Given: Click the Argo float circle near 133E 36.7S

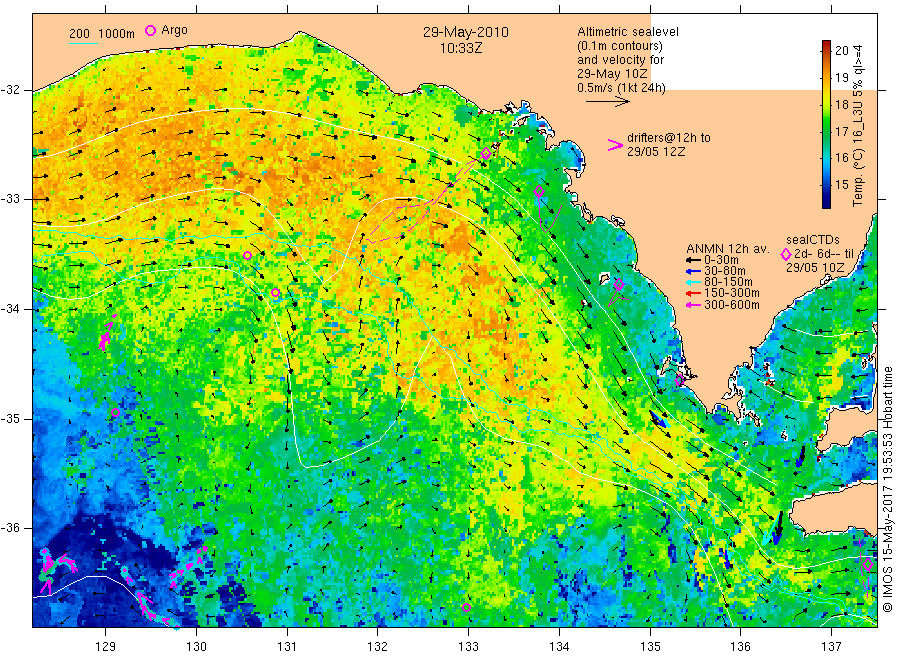Looking at the screenshot, I should click(x=467, y=607).
